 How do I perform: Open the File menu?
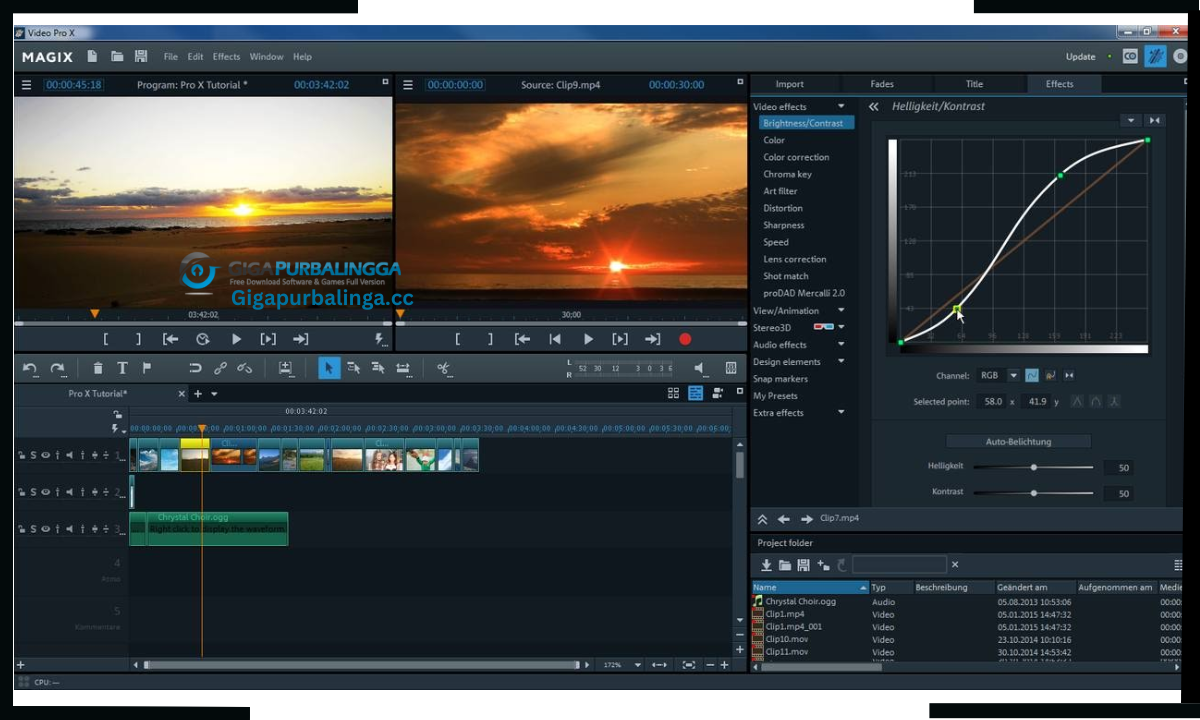click(170, 57)
